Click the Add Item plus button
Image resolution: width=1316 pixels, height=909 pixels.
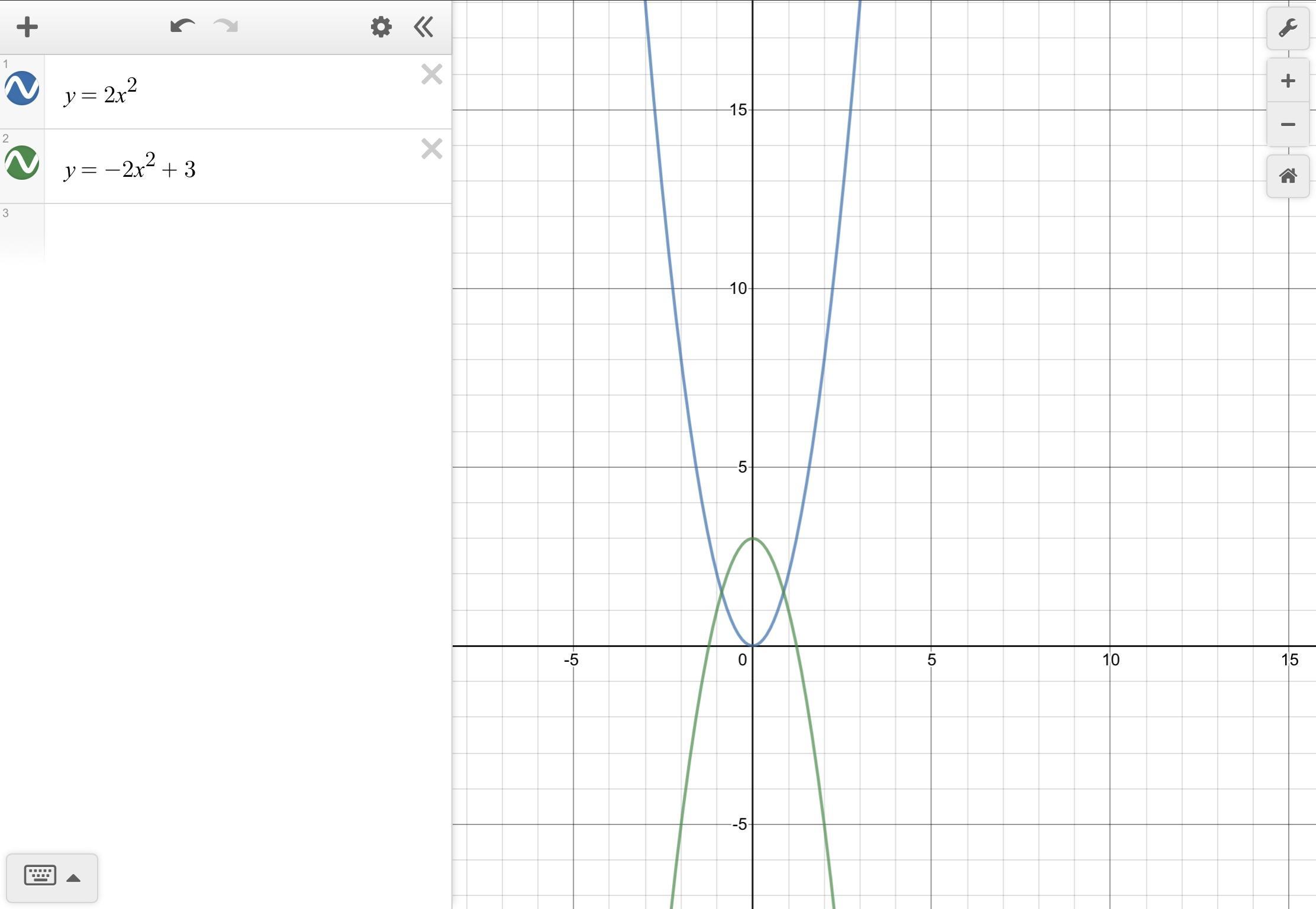click(27, 27)
